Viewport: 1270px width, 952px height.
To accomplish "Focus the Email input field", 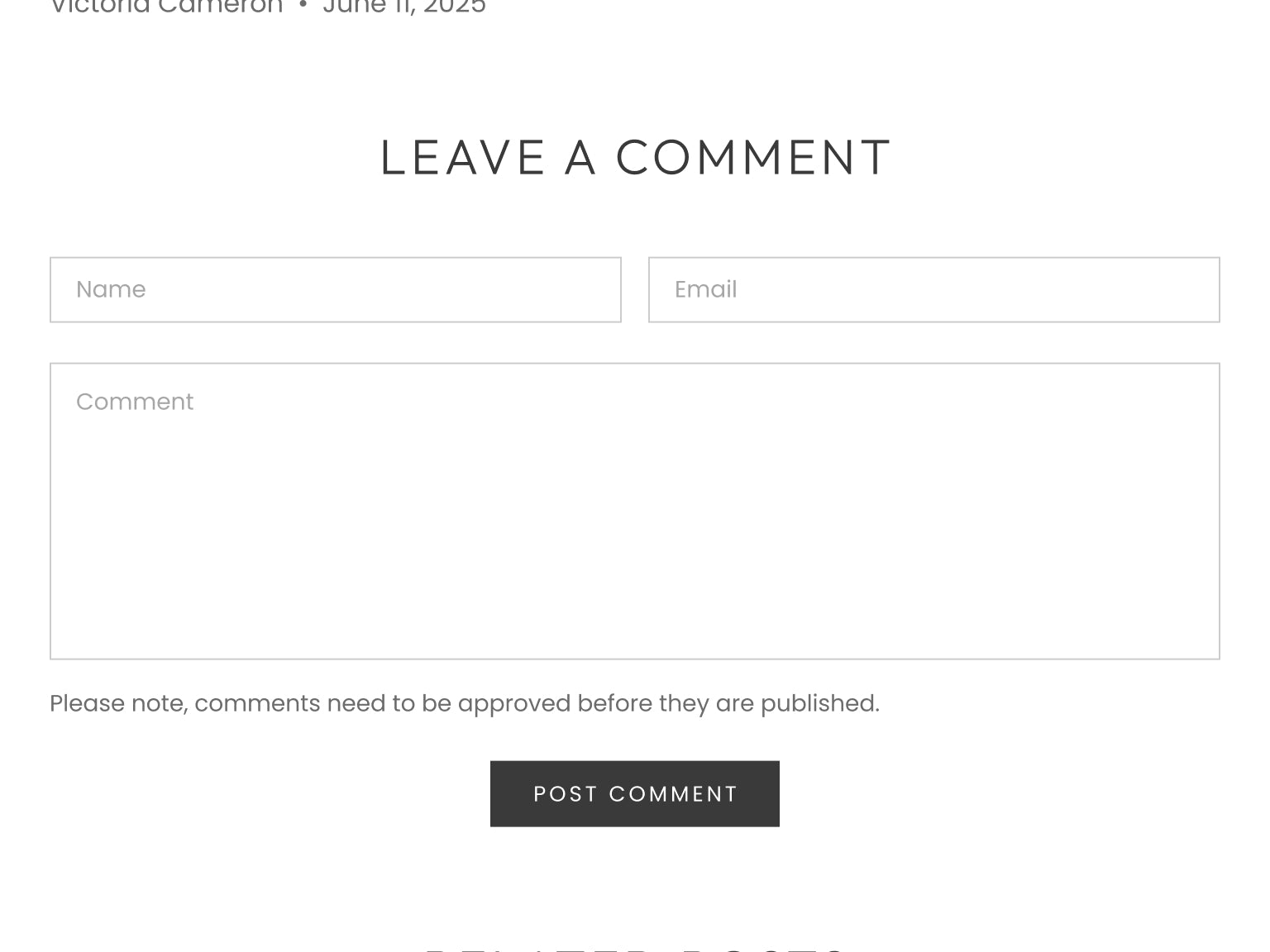I will pos(933,289).
